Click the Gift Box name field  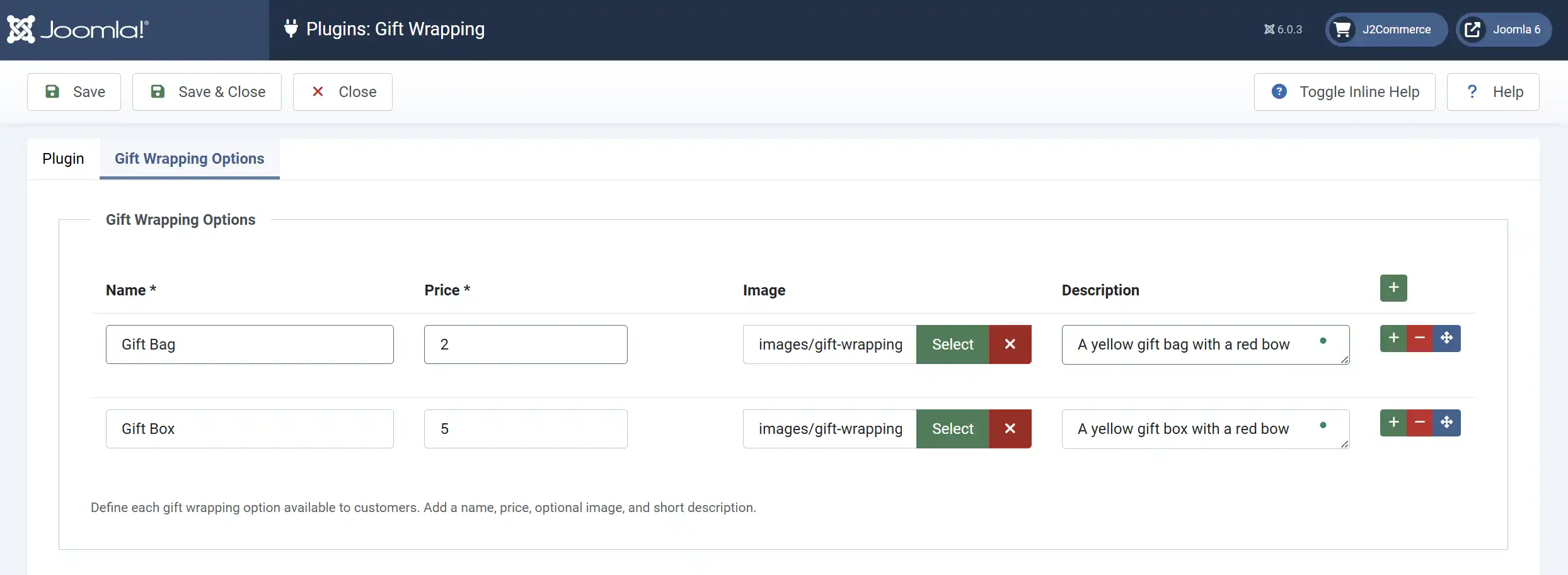click(x=250, y=429)
